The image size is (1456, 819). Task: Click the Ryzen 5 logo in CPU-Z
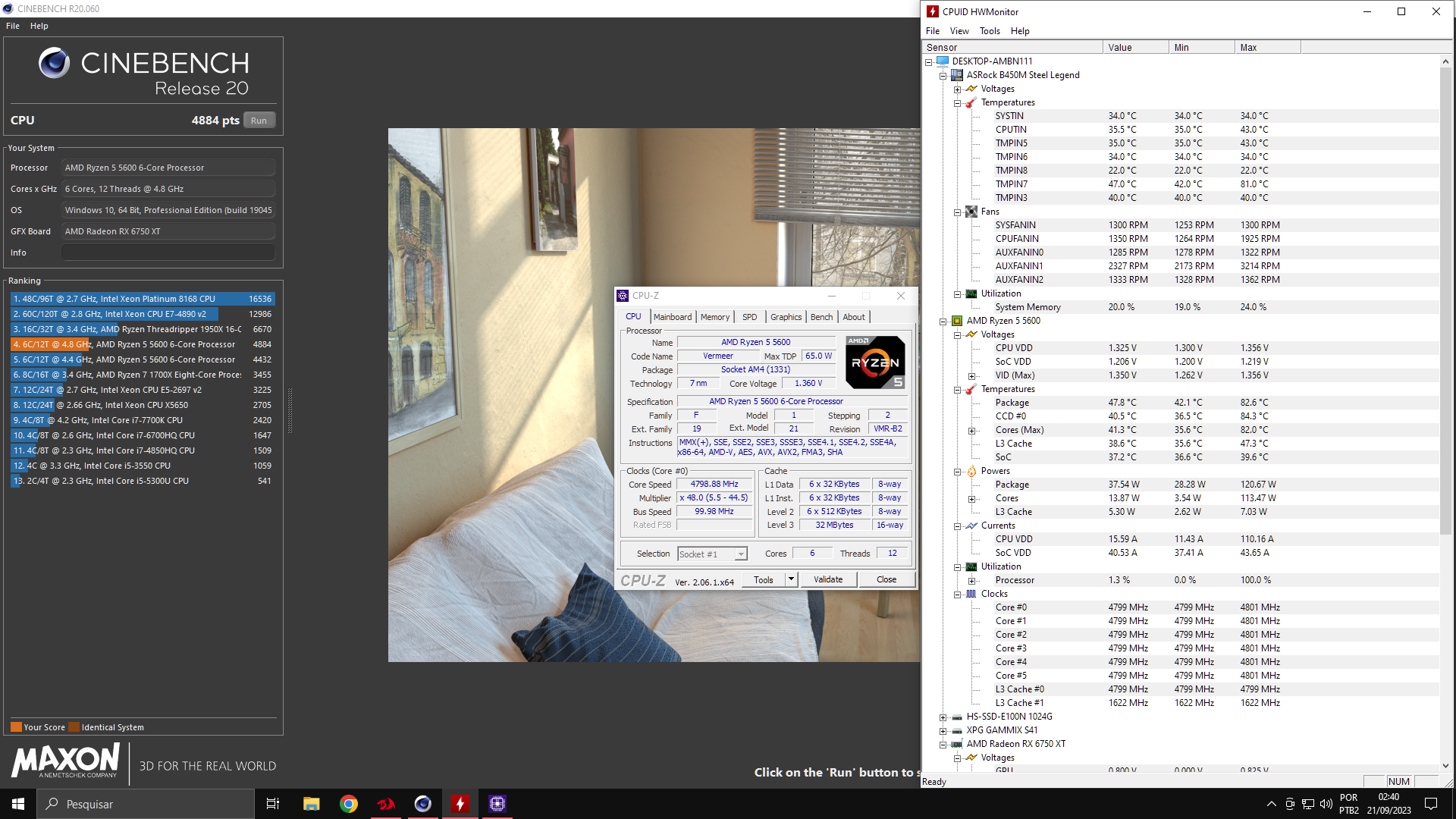(x=875, y=362)
